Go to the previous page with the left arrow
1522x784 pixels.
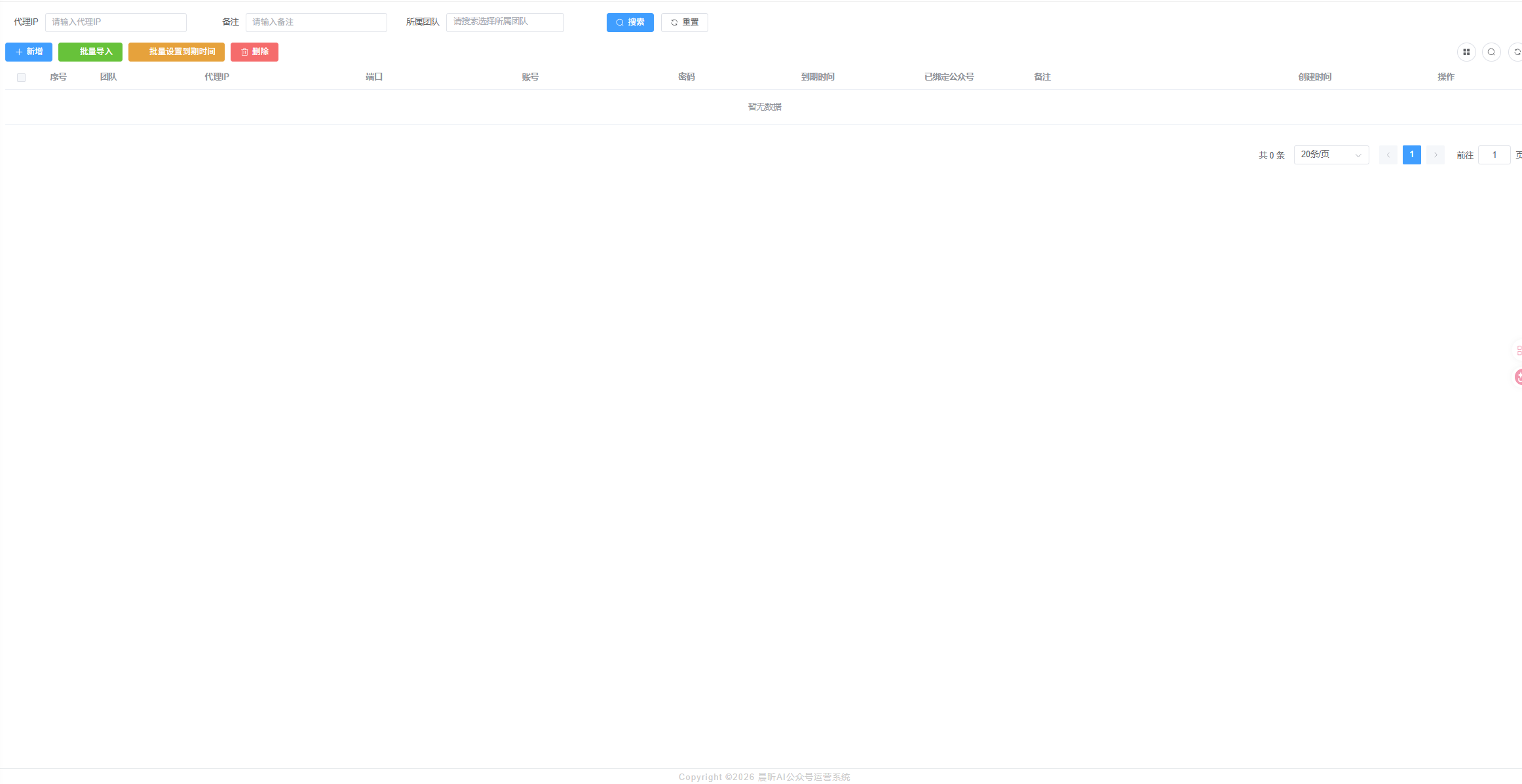(1388, 155)
